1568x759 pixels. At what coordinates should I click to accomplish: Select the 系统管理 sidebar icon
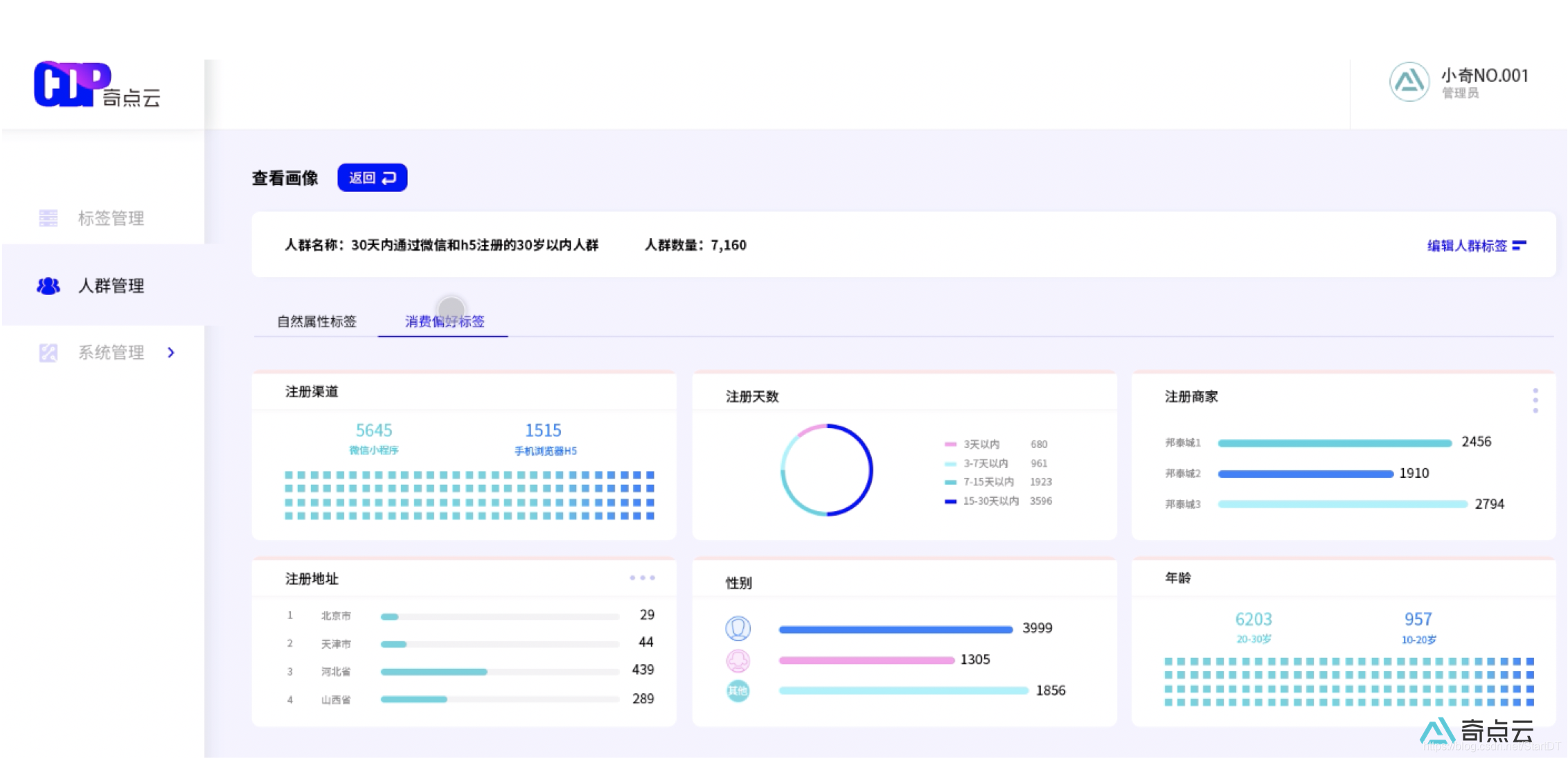[47, 352]
